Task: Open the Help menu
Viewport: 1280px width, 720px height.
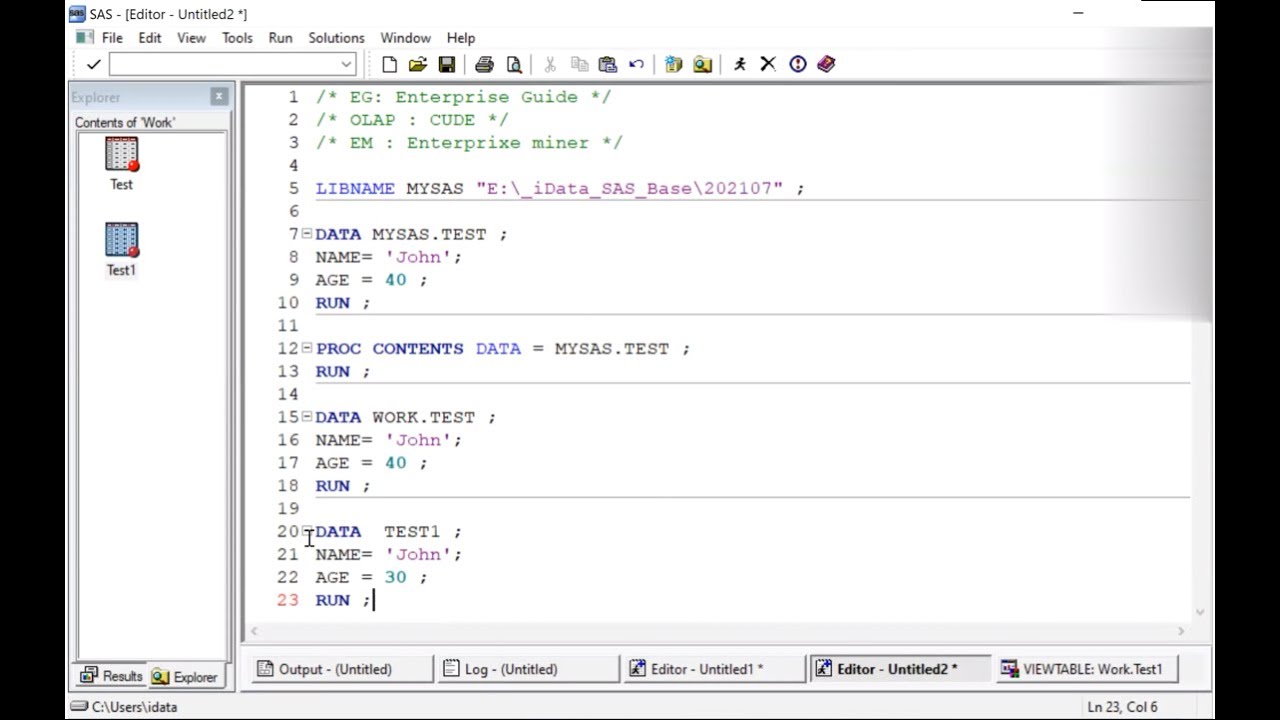Action: pos(461,38)
